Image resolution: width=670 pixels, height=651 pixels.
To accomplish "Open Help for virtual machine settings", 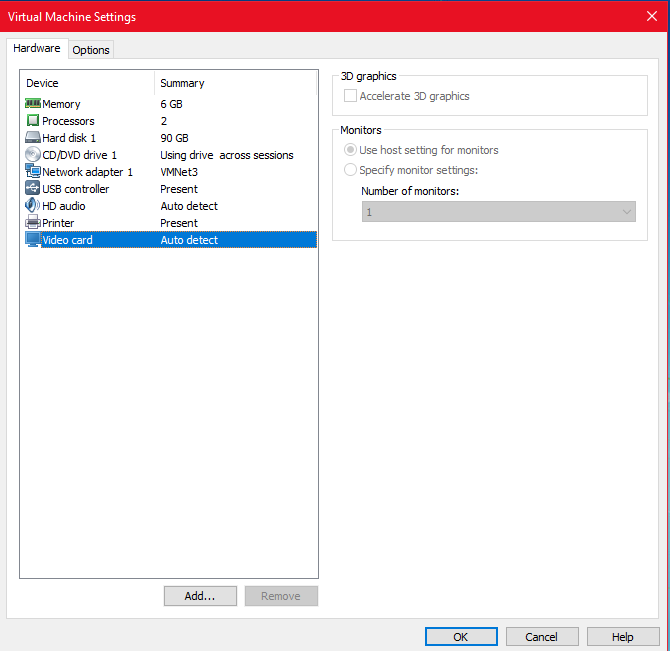I will pos(622,637).
